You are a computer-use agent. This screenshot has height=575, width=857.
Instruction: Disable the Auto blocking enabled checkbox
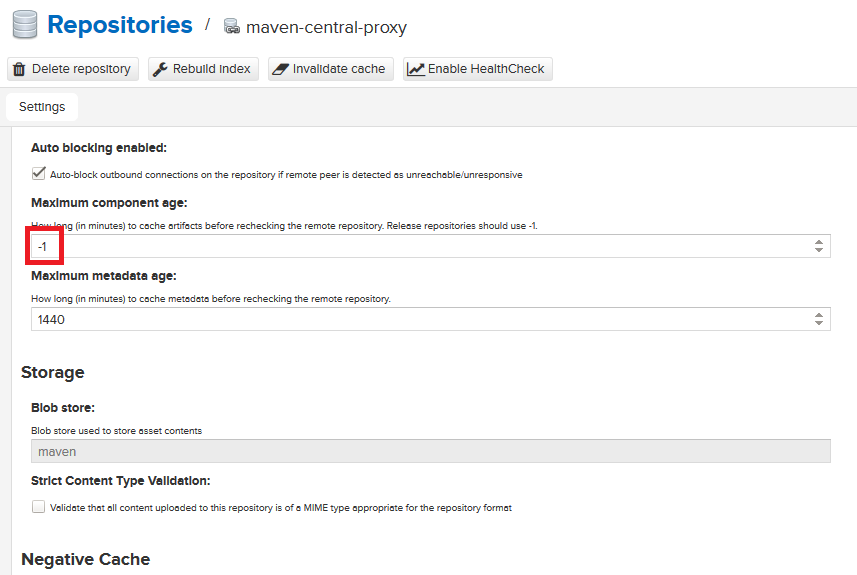pos(39,174)
